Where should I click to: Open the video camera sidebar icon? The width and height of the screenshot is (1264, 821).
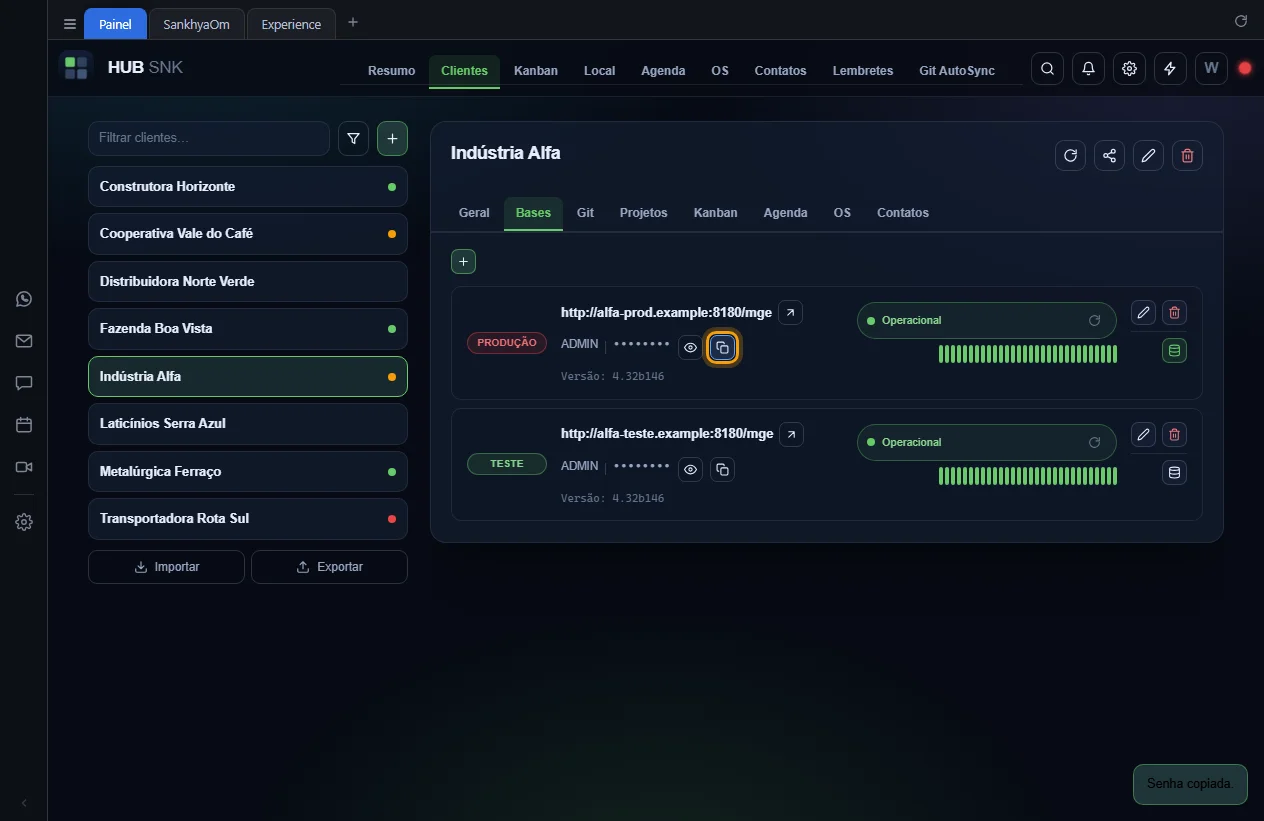coord(24,467)
